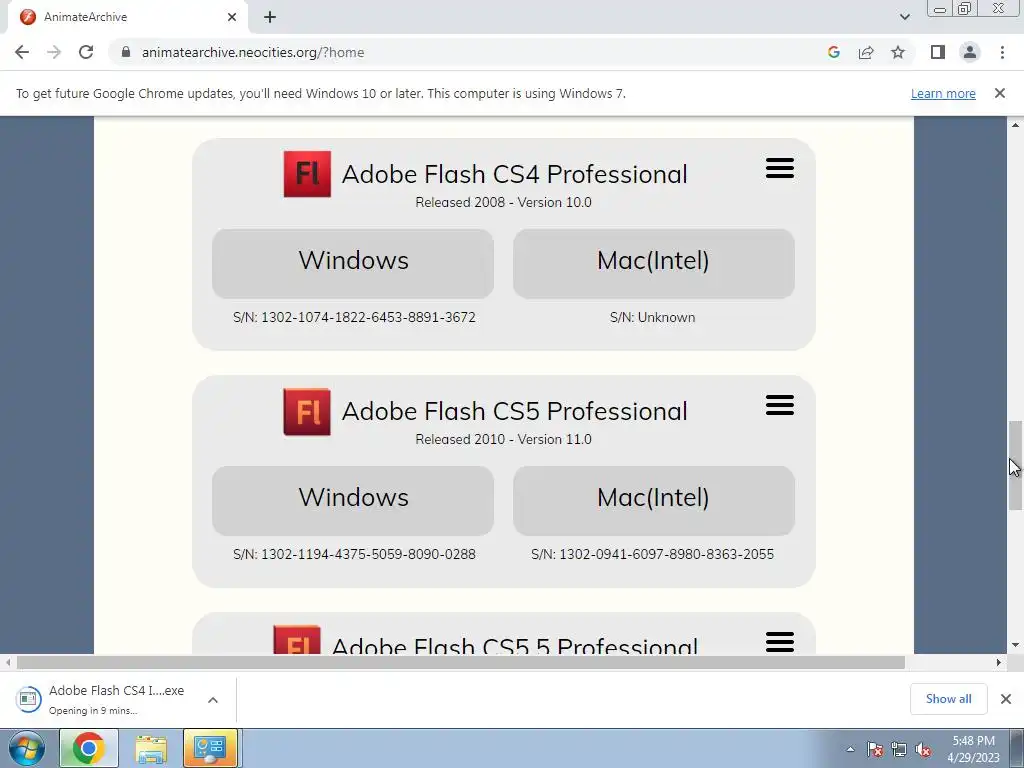Viewport: 1024px width, 768px height.
Task: Click the browser Back arrow
Action: pos(22,52)
